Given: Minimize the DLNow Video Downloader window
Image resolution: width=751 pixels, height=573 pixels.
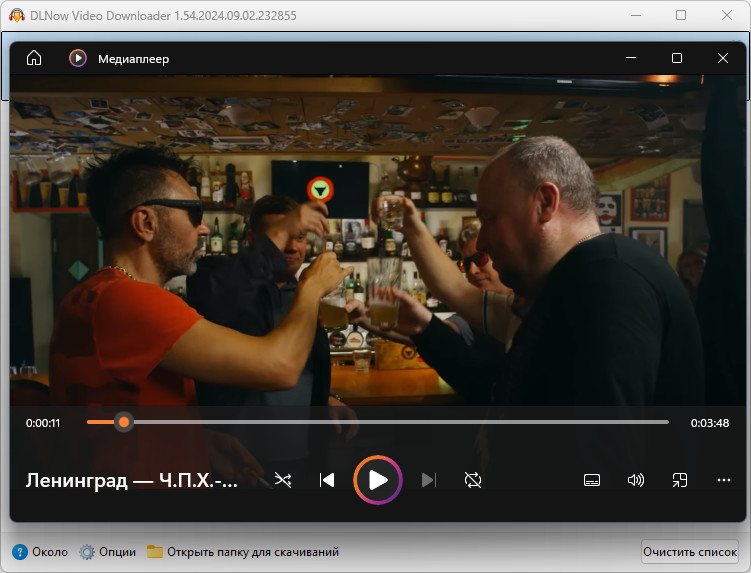Looking at the screenshot, I should (636, 15).
